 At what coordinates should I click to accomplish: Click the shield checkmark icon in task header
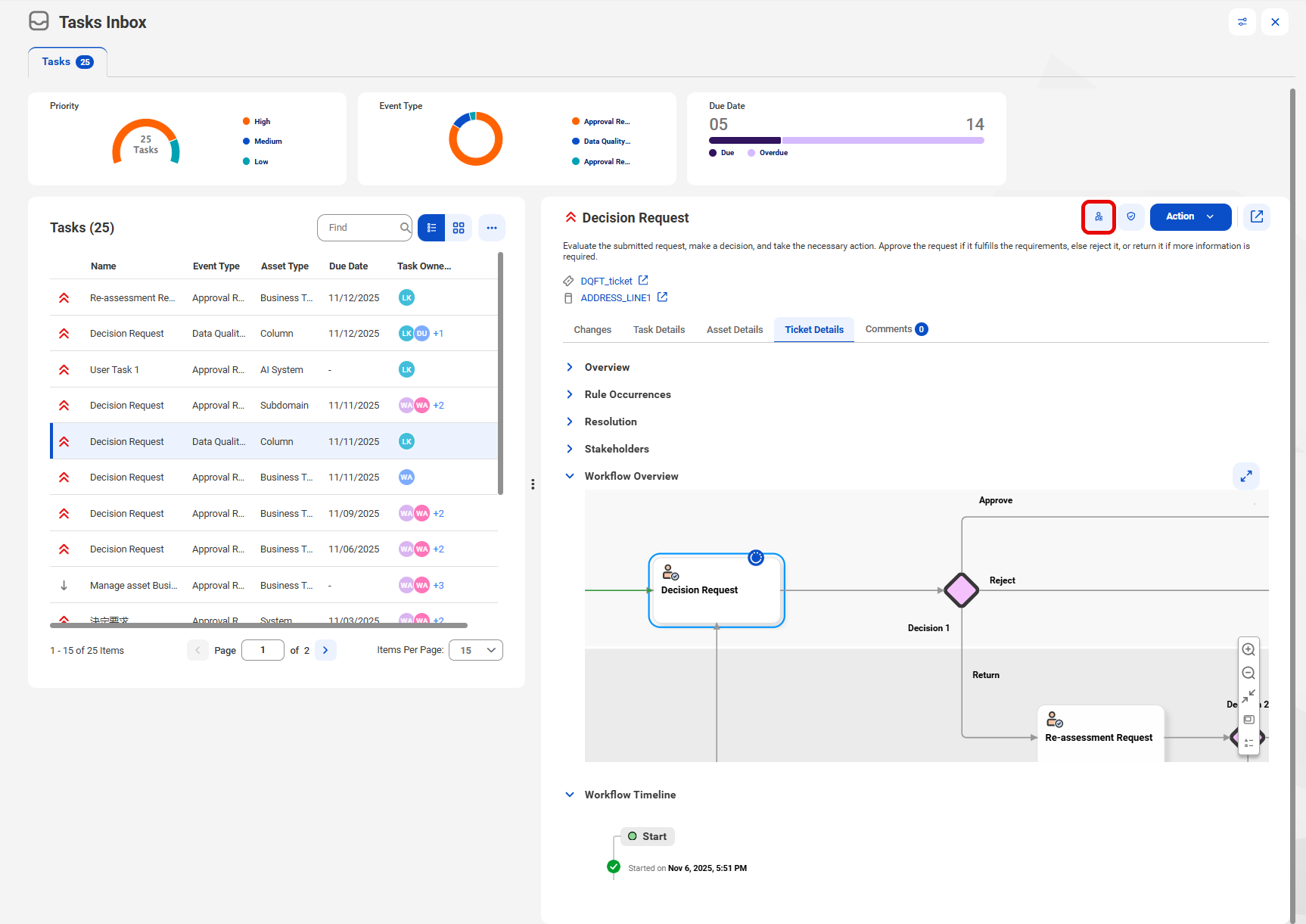[x=1131, y=217]
